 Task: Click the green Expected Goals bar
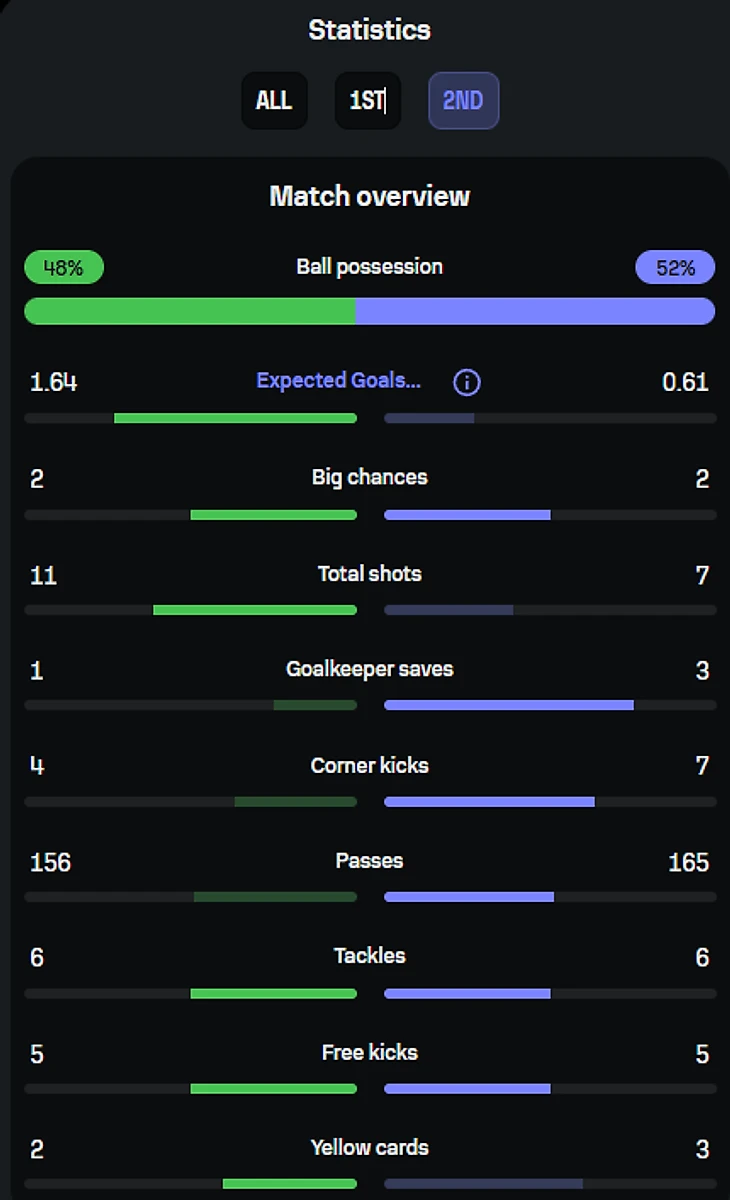[235, 418]
